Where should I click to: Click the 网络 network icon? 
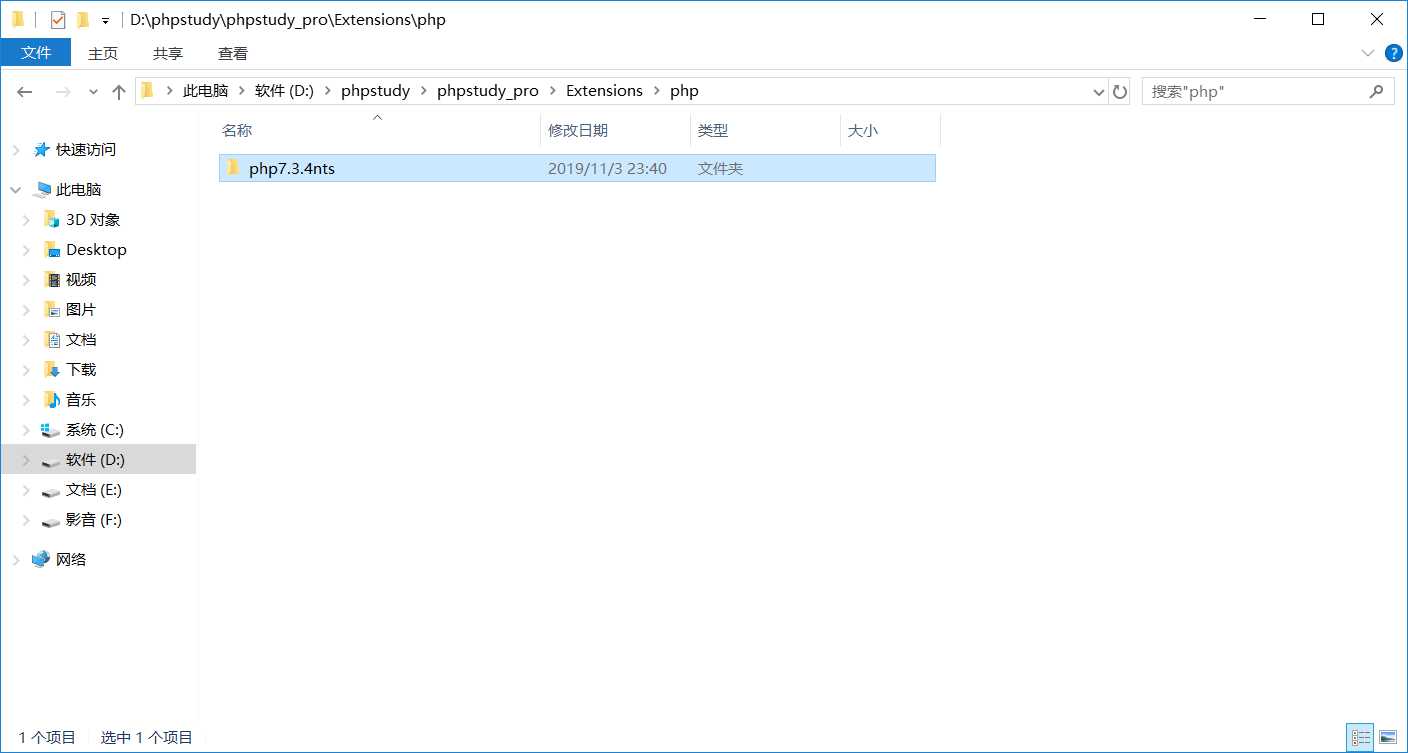(x=40, y=559)
